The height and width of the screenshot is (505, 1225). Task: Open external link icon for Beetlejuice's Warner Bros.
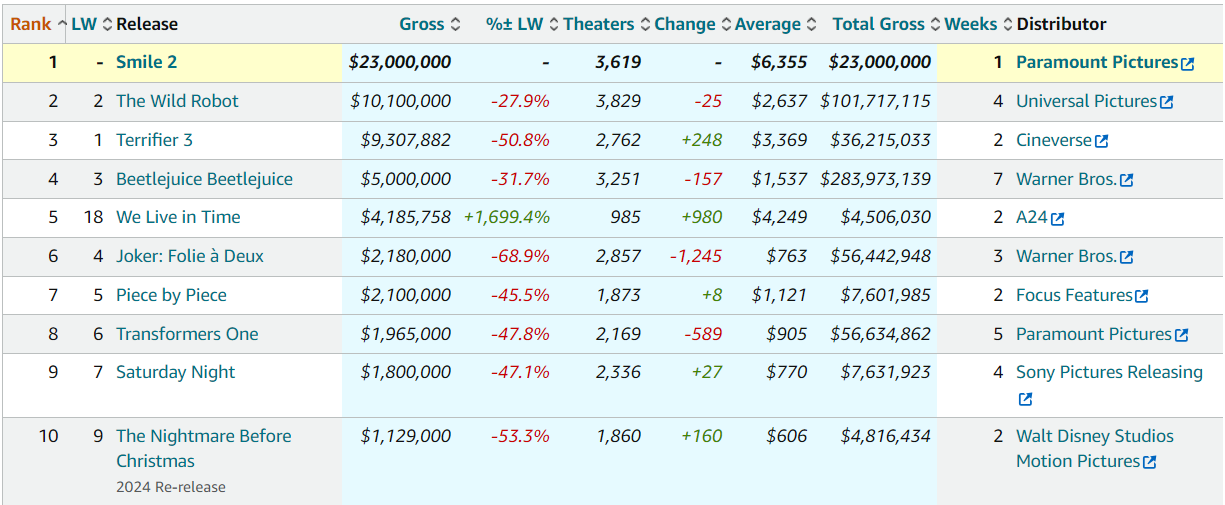pyautogui.click(x=1127, y=181)
